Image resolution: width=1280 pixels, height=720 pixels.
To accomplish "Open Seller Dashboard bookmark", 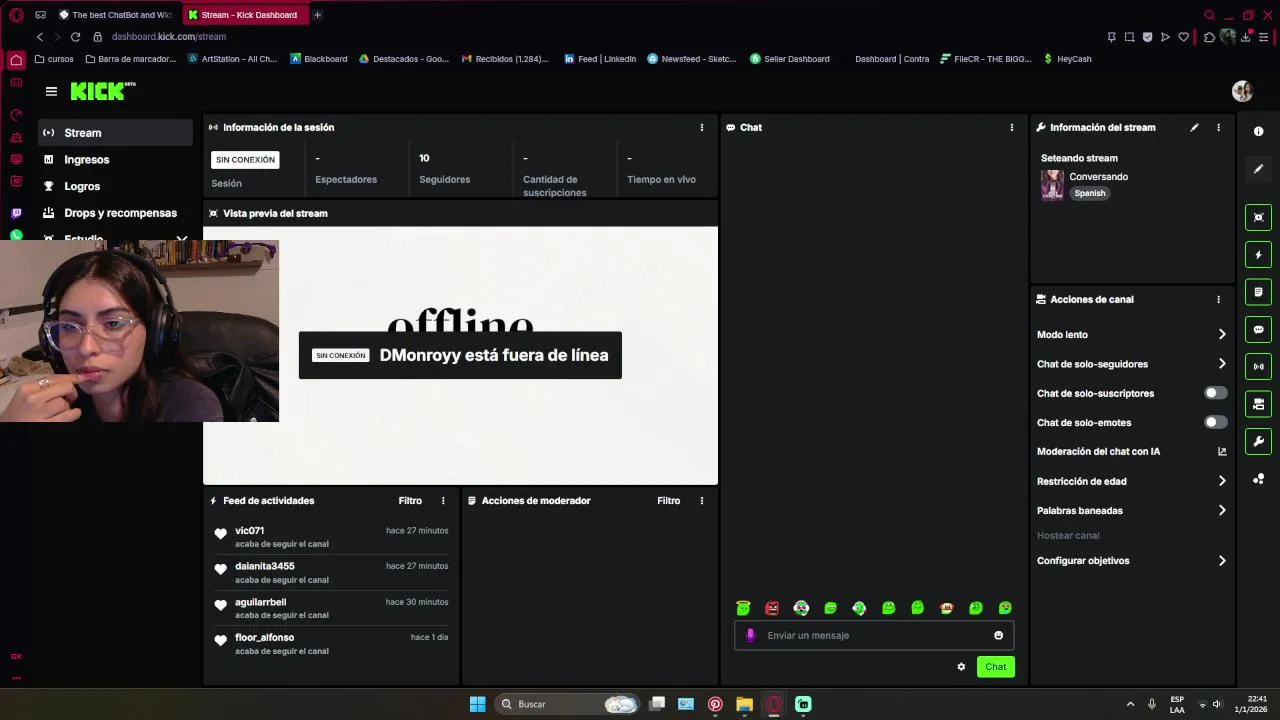I will click(x=789, y=59).
